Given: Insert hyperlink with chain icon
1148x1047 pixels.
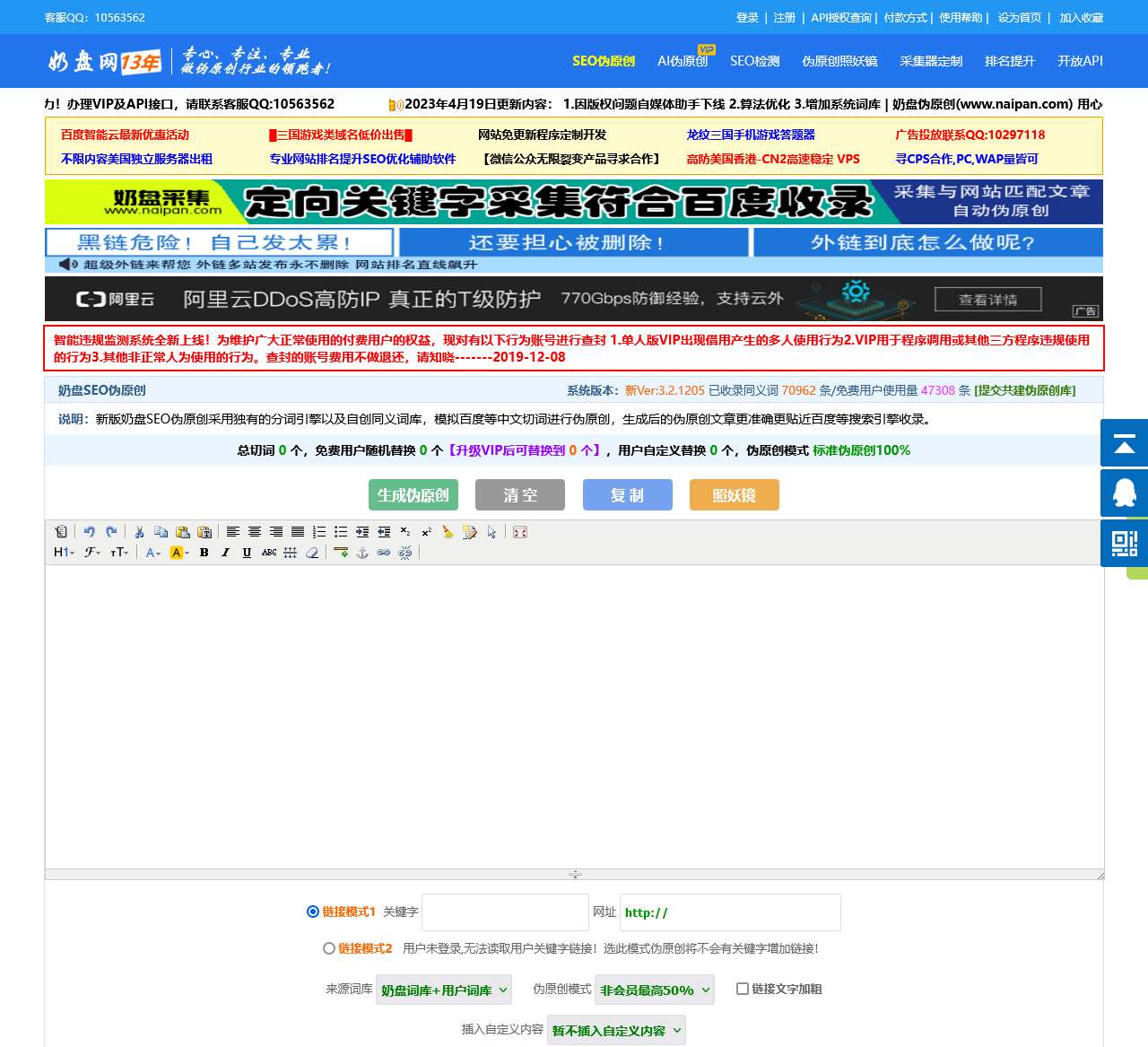Looking at the screenshot, I should (384, 553).
